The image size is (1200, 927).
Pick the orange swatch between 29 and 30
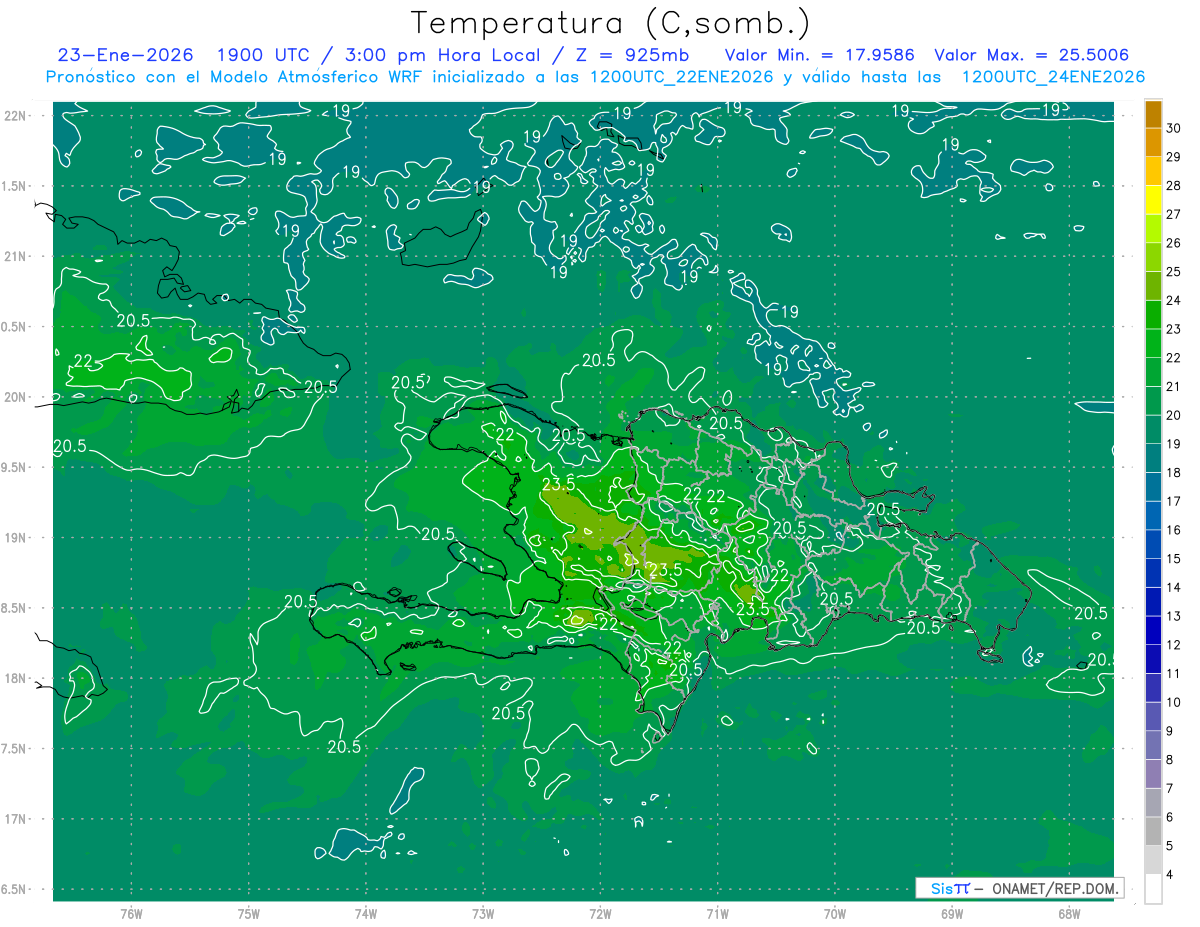(1153, 142)
